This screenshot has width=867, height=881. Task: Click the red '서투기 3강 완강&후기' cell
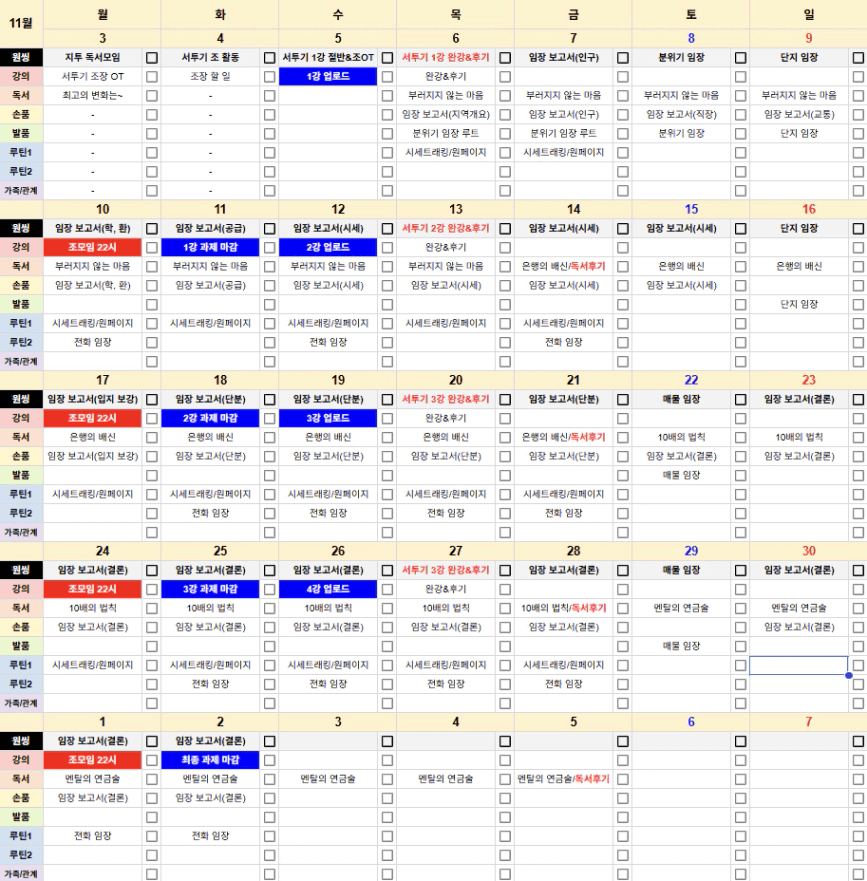(x=446, y=570)
